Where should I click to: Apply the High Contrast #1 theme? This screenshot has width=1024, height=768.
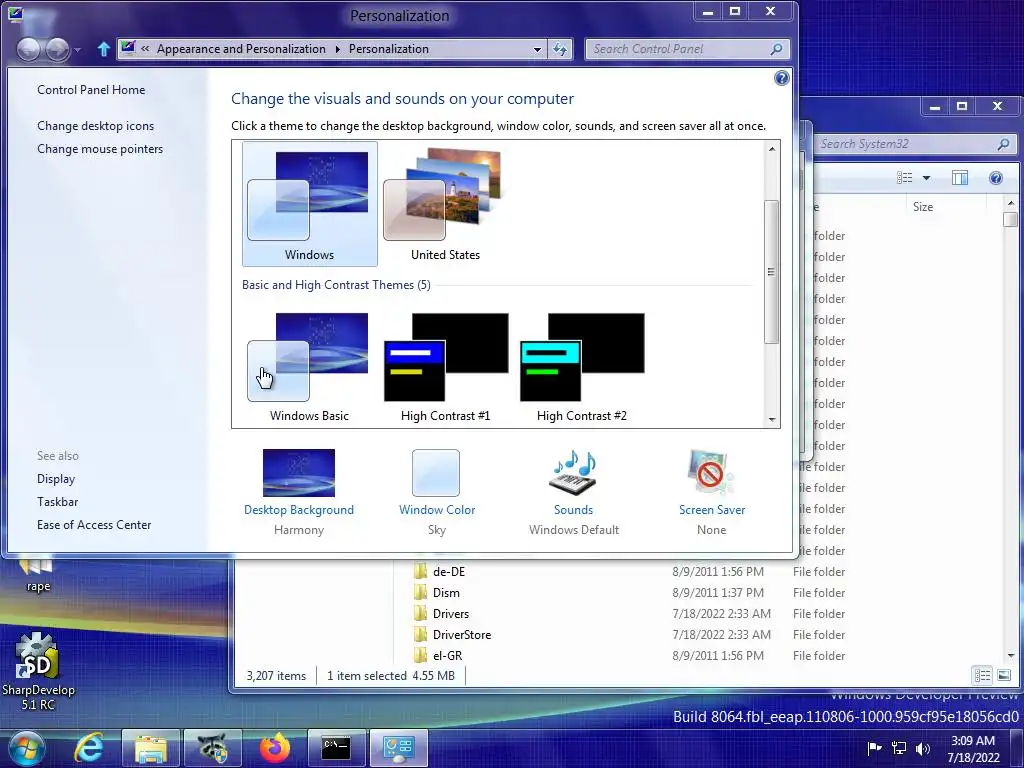click(x=445, y=367)
